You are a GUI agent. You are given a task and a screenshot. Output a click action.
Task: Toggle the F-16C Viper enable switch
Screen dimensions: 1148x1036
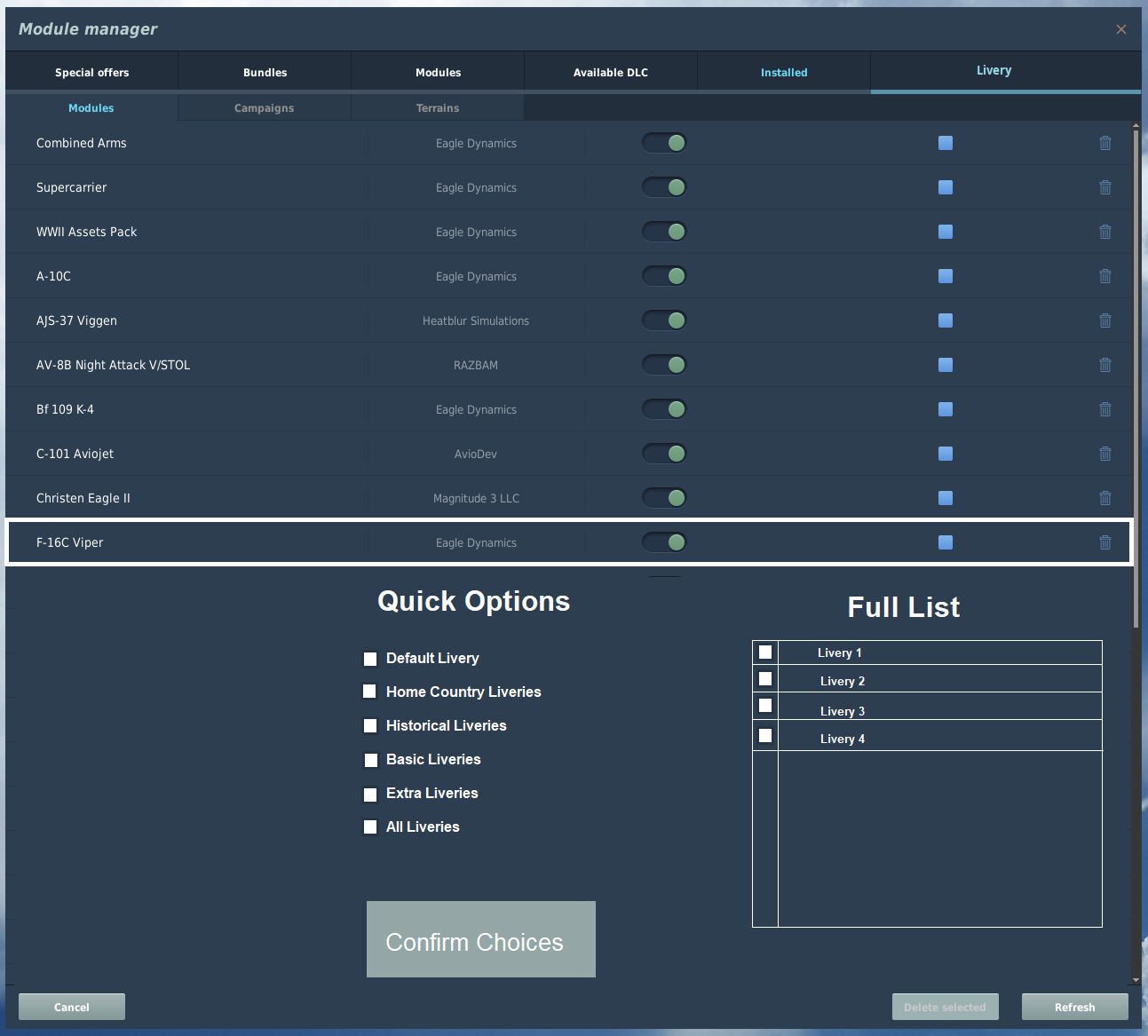664,542
